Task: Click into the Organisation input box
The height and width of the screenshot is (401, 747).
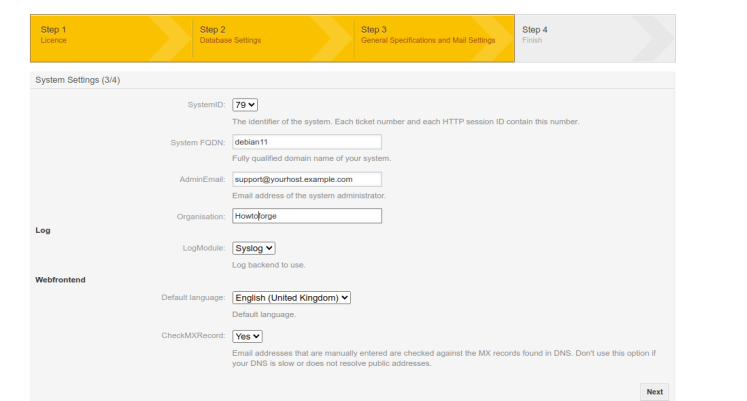Action: (x=306, y=215)
